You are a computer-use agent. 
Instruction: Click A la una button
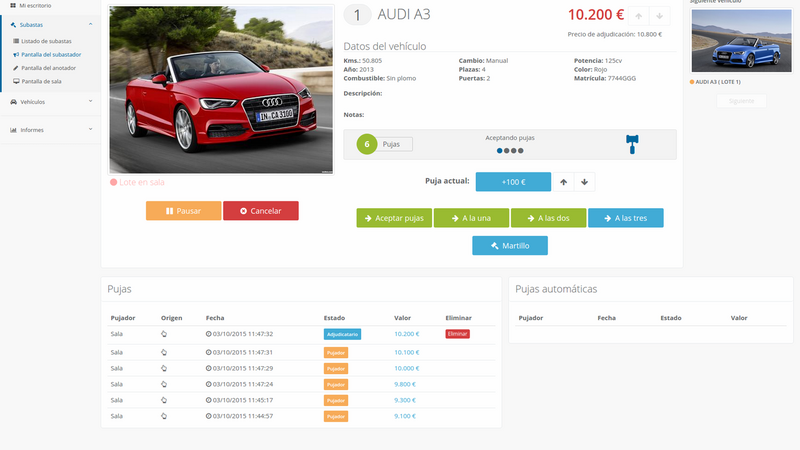(471, 218)
